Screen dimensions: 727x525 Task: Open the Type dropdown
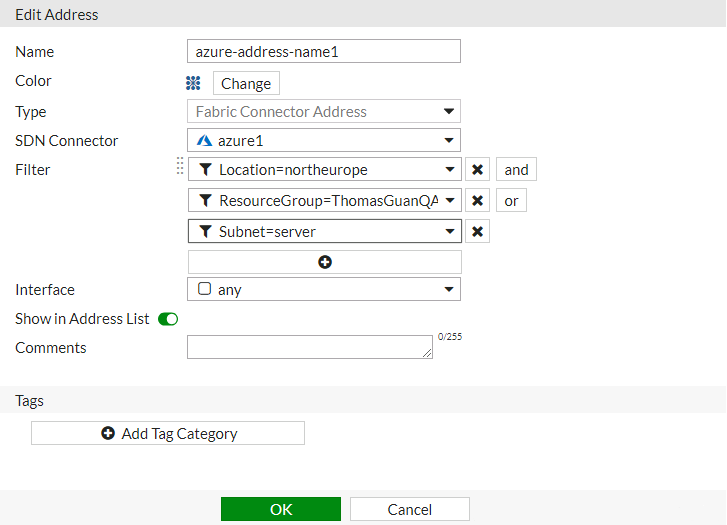[449, 112]
